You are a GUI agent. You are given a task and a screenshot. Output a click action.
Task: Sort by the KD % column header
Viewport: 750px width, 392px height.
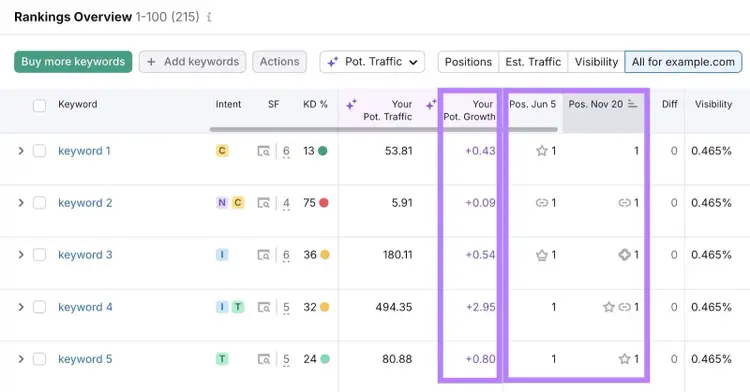click(x=315, y=104)
